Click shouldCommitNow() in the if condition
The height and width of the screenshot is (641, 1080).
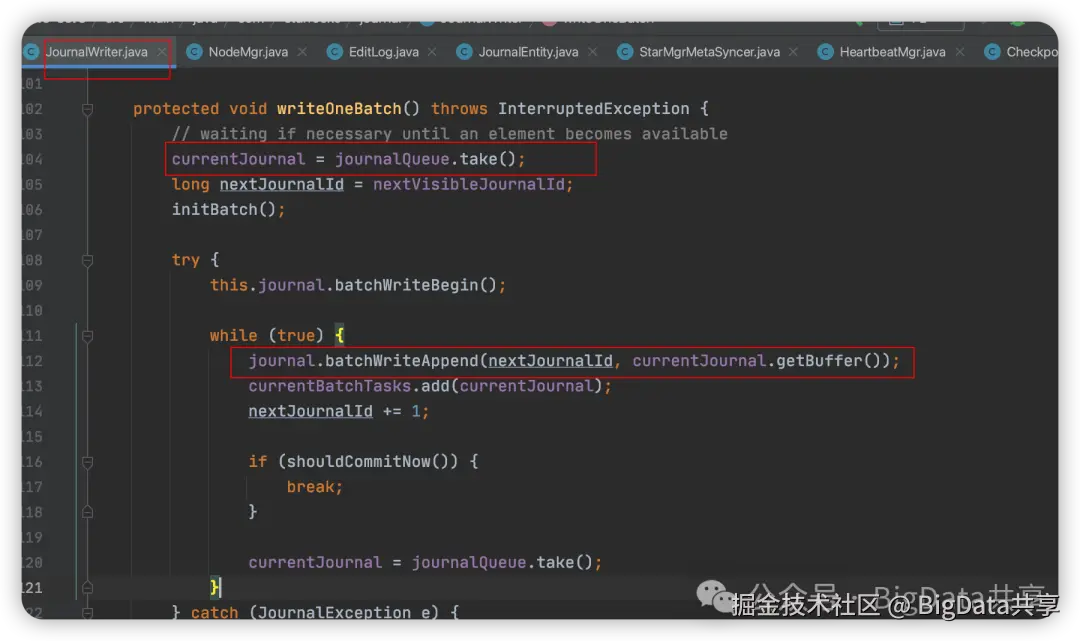[x=367, y=462]
